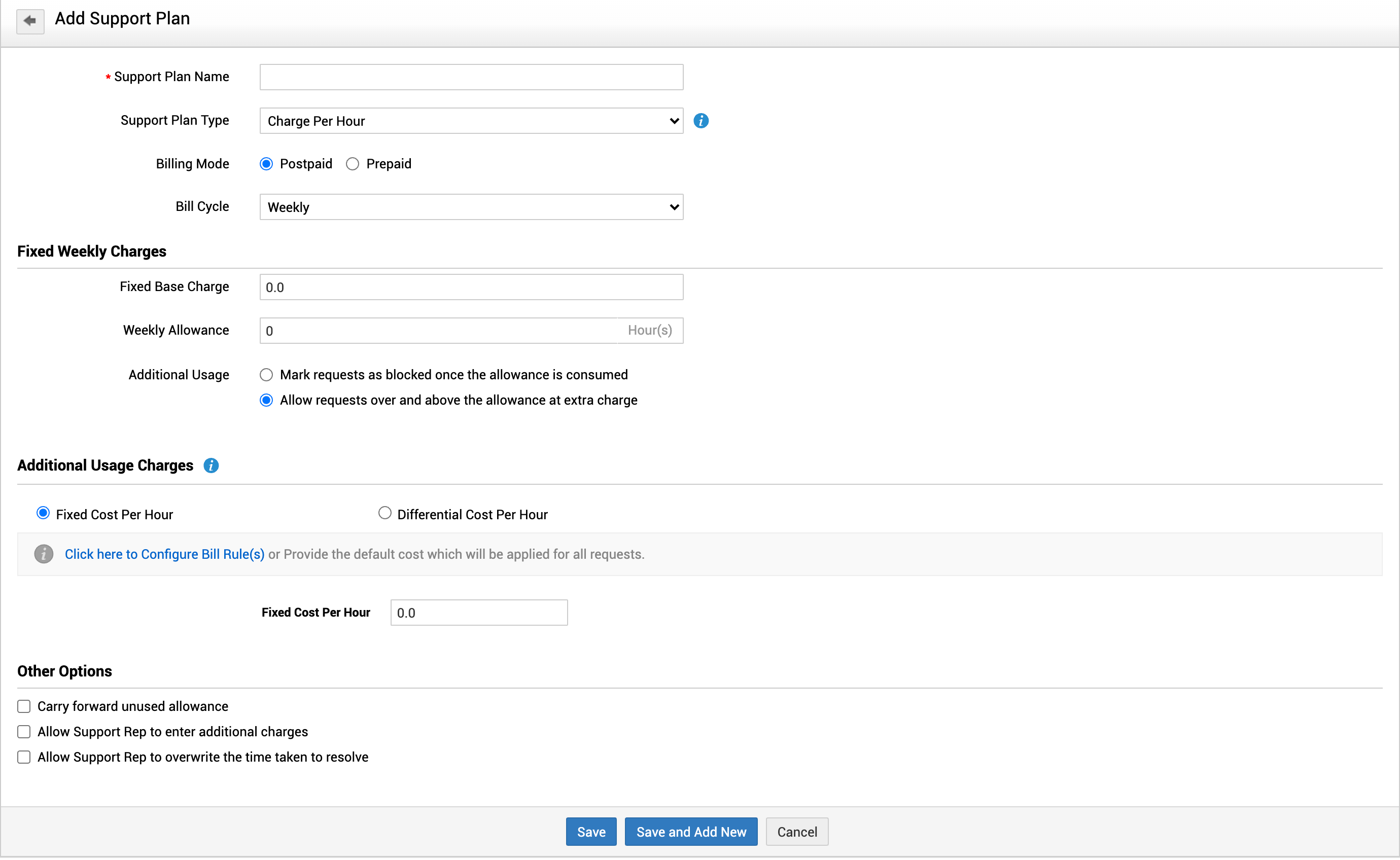Choose Mark requests as blocked option
The image size is (1400, 860).
click(266, 375)
